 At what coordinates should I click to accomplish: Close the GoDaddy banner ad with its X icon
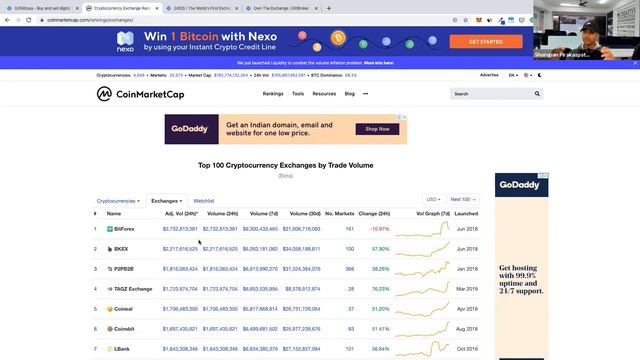tap(404, 117)
